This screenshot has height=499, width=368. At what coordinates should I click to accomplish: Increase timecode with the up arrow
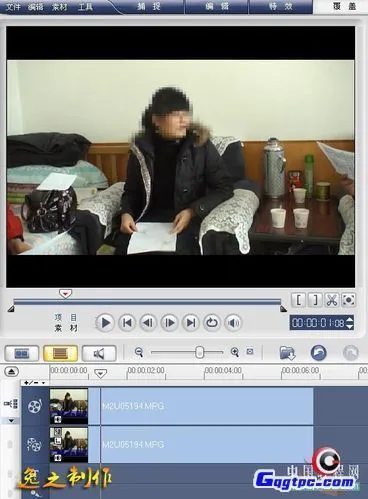pyautogui.click(x=350, y=319)
